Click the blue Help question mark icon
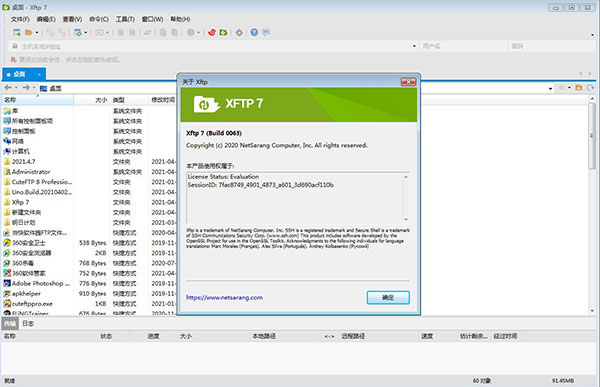The image size is (600, 387). coord(254,33)
